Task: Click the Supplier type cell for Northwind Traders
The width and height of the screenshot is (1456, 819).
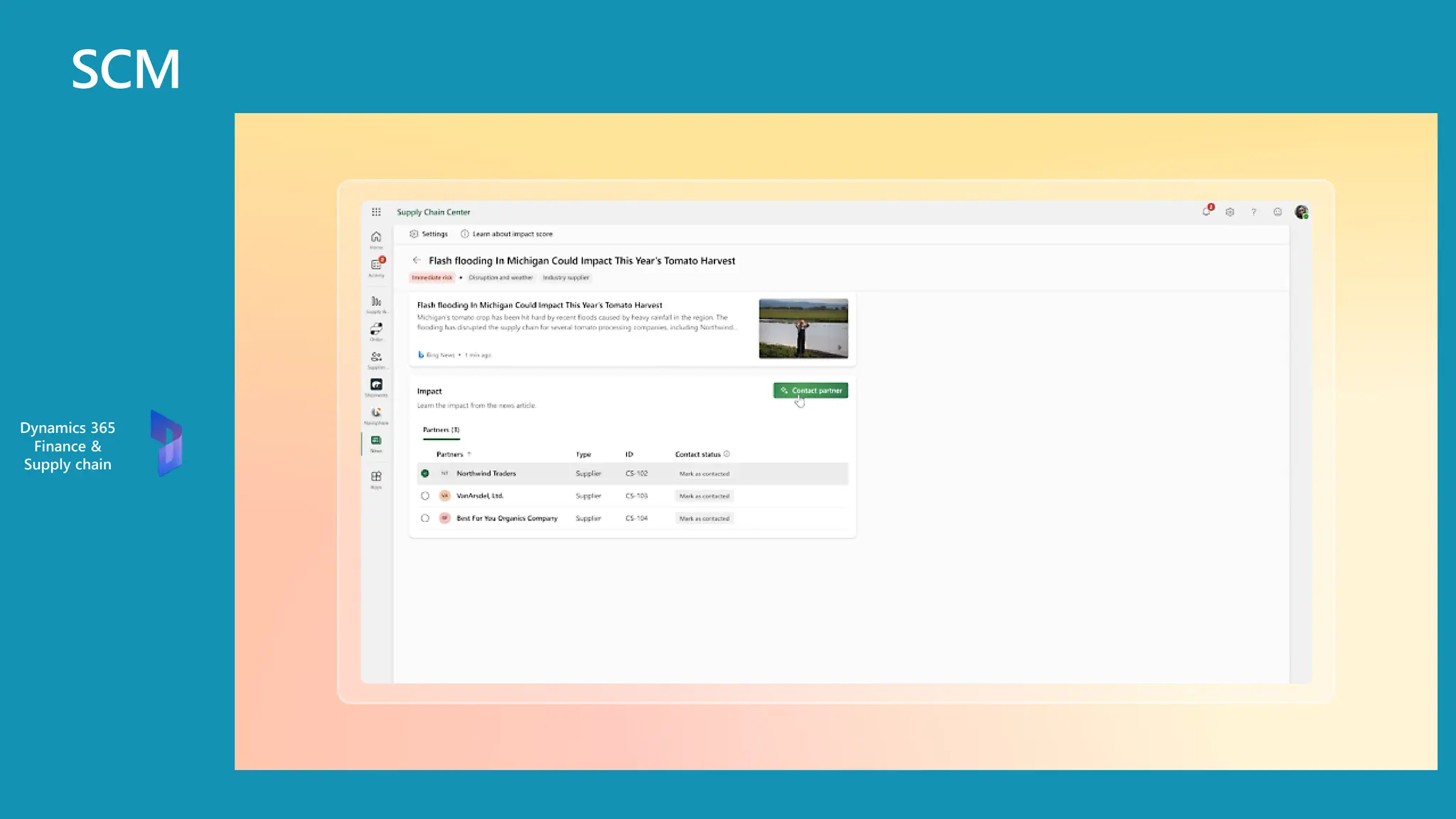Action: [x=589, y=473]
